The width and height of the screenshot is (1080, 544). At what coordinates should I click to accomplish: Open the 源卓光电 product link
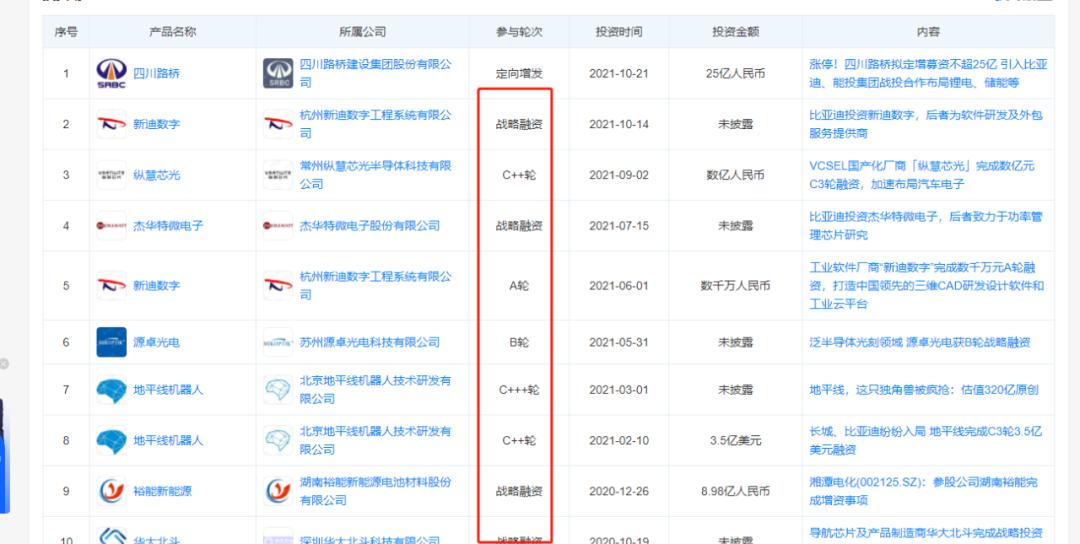(x=156, y=342)
